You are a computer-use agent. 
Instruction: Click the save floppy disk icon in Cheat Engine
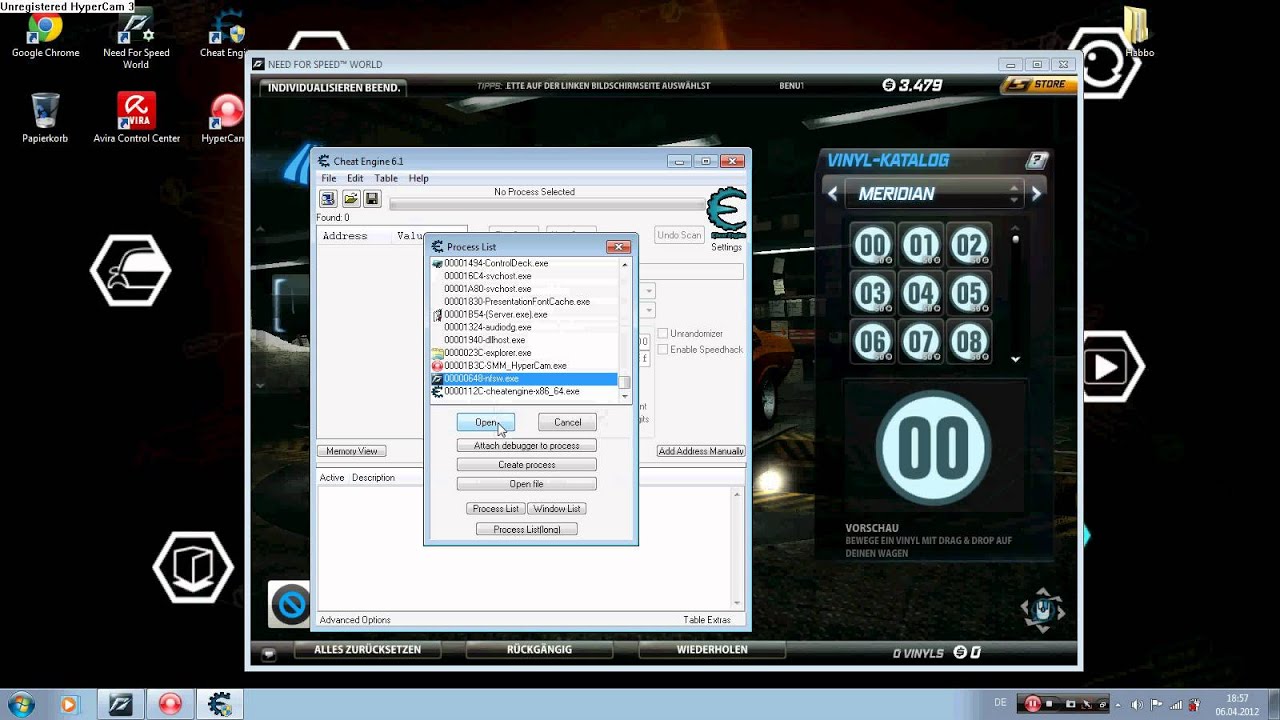point(372,199)
